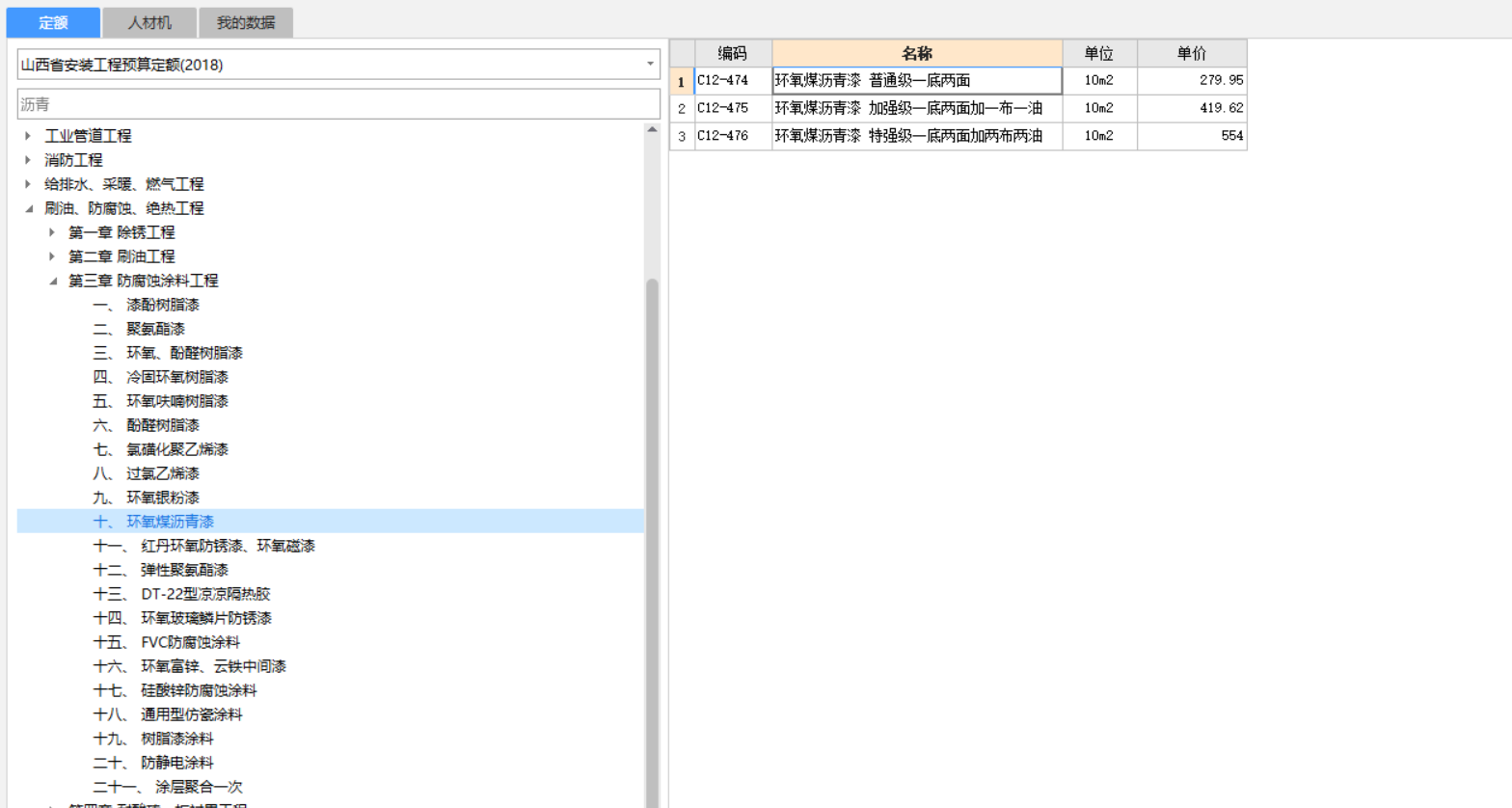Click price cell 279.95

[1192, 81]
